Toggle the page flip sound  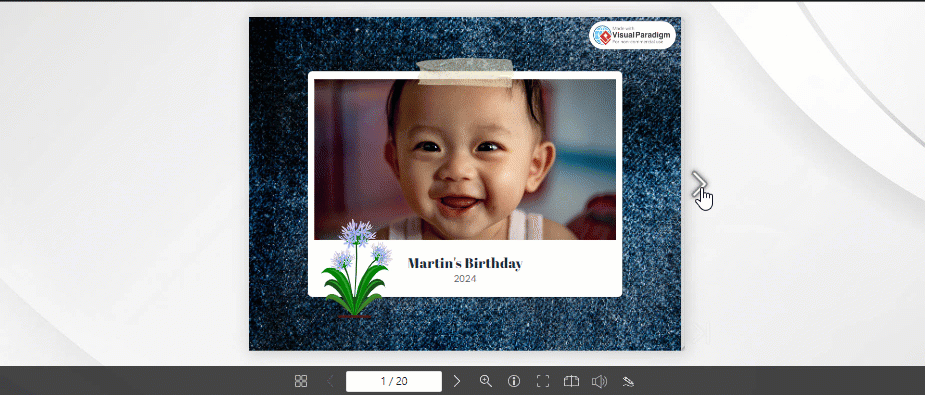[599, 381]
